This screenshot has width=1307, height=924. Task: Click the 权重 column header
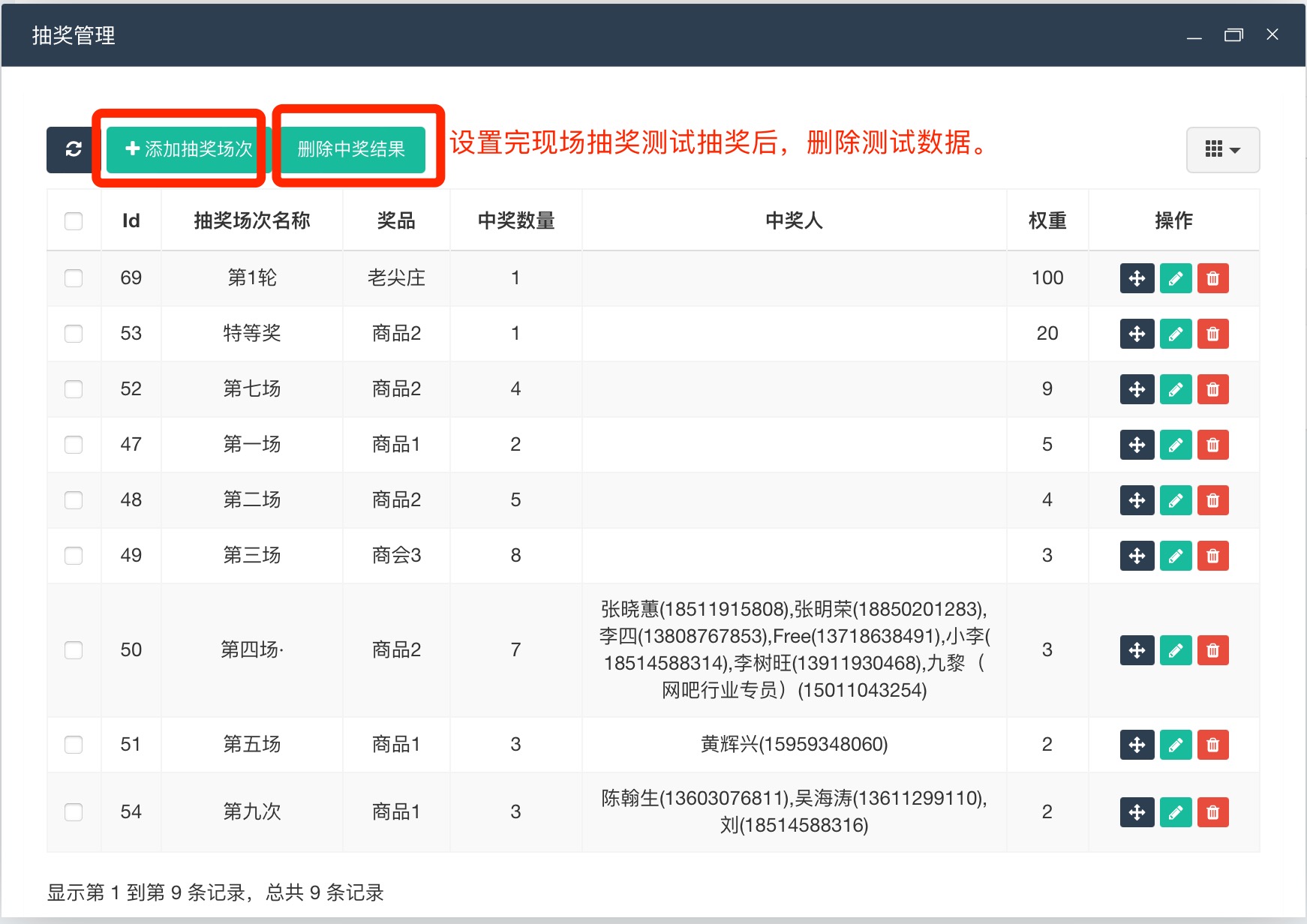1047,220
